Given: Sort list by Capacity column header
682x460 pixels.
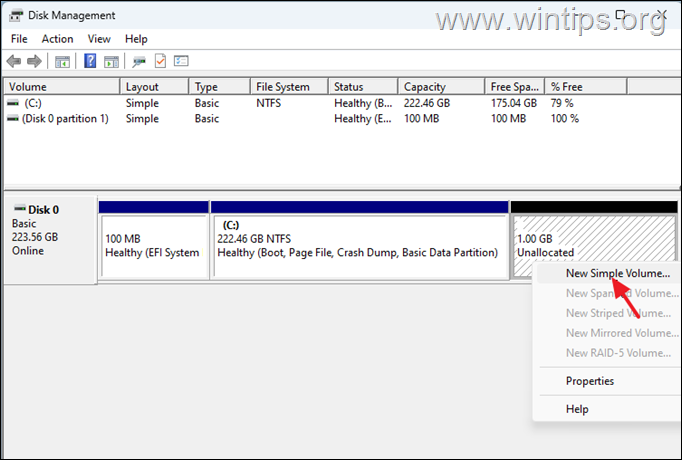Looking at the screenshot, I should (424, 87).
